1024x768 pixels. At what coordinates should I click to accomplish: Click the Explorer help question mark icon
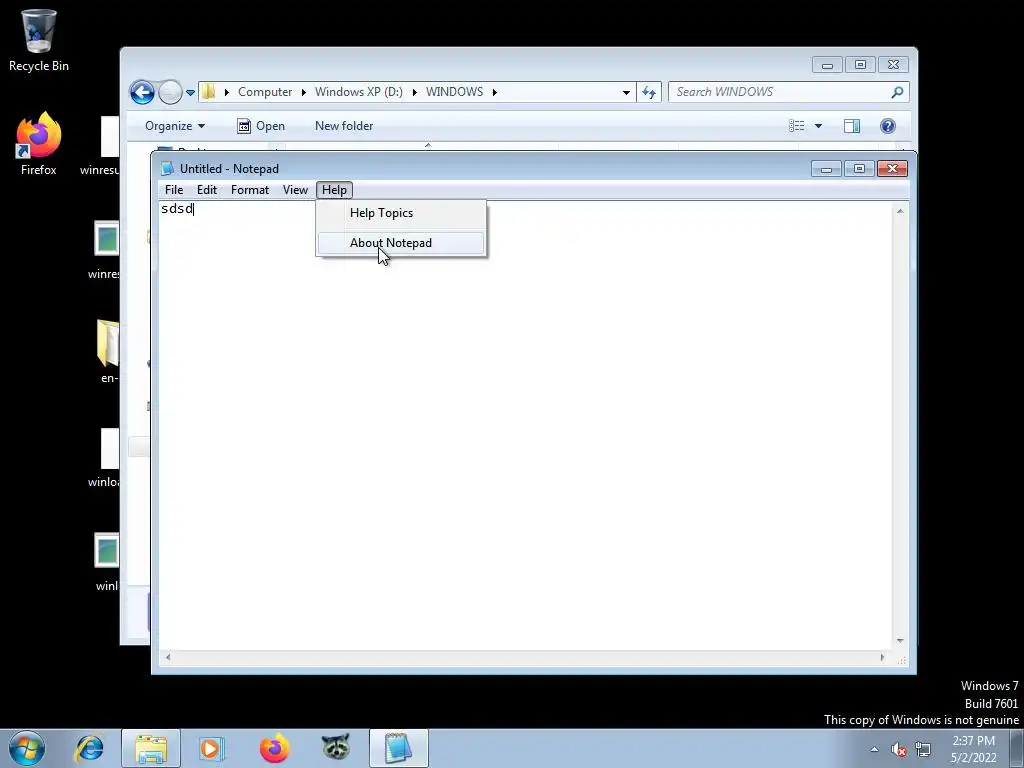[888, 126]
